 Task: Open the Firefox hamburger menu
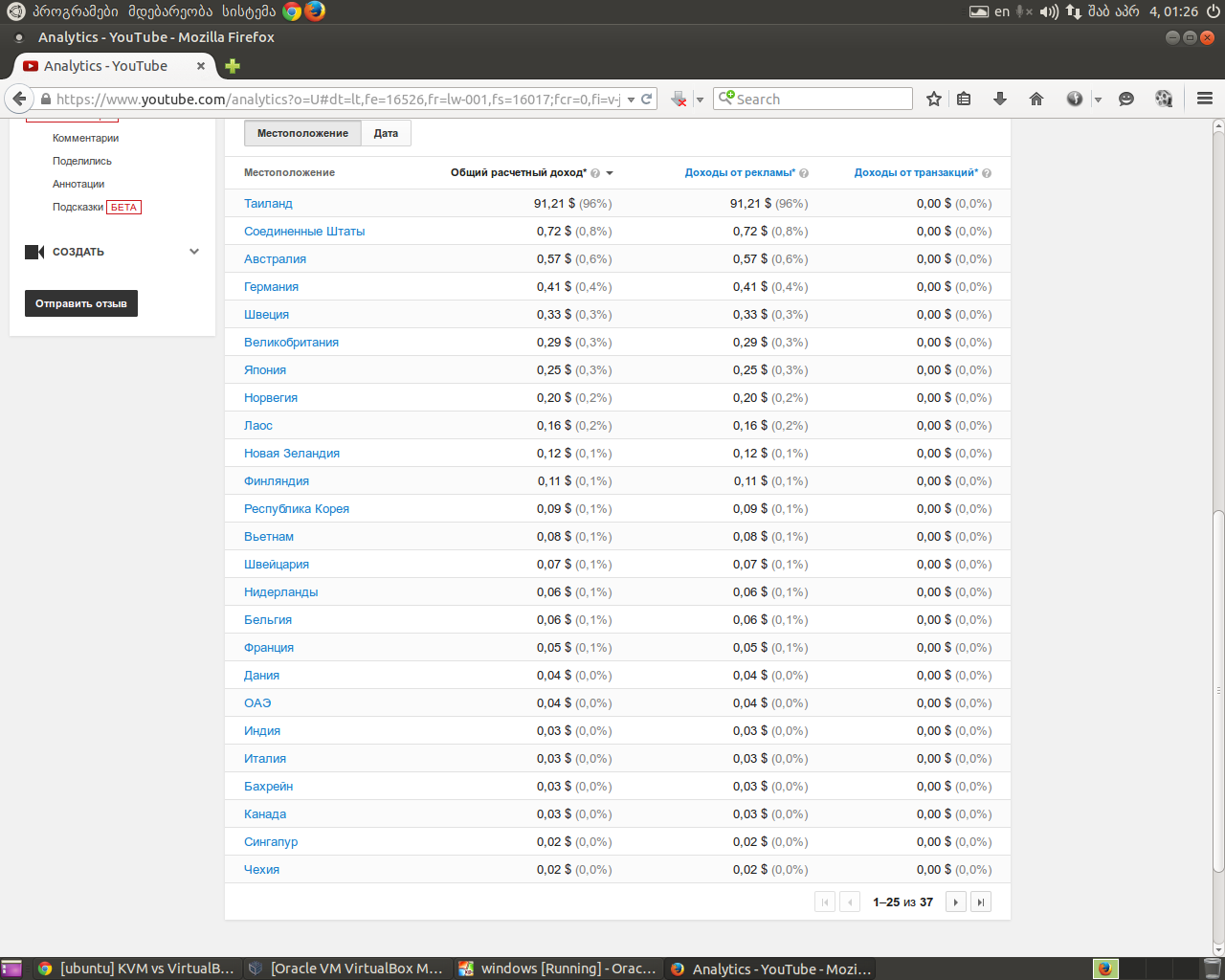click(x=1205, y=99)
